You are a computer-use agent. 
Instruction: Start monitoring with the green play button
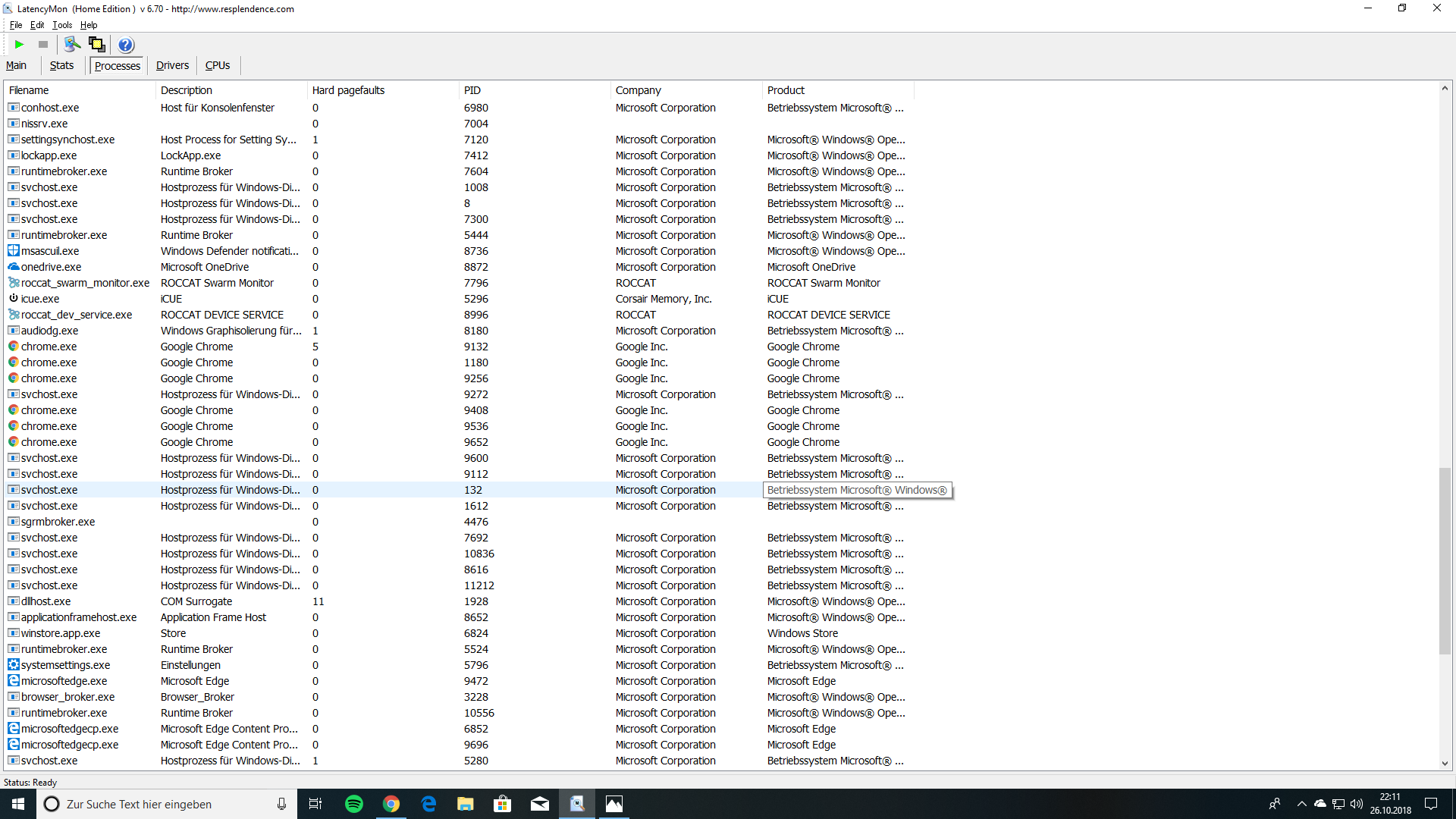tap(20, 45)
